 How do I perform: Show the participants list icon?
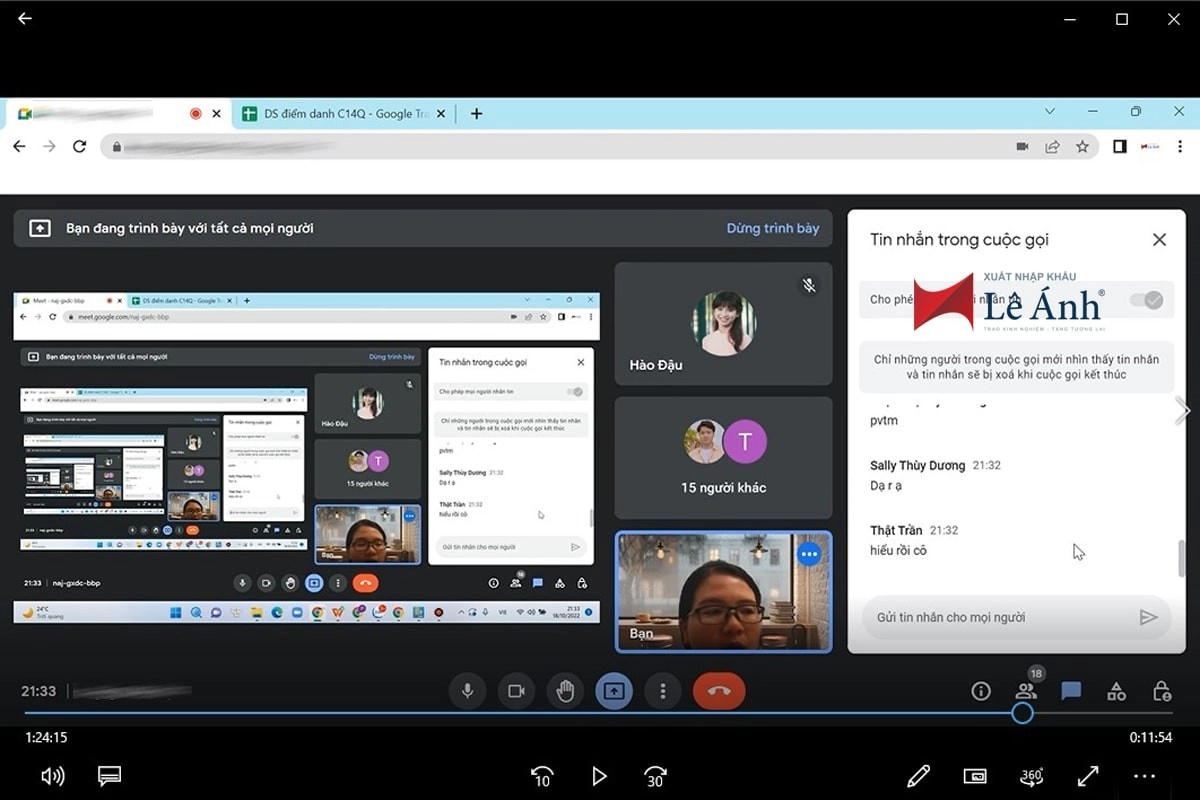point(1026,691)
